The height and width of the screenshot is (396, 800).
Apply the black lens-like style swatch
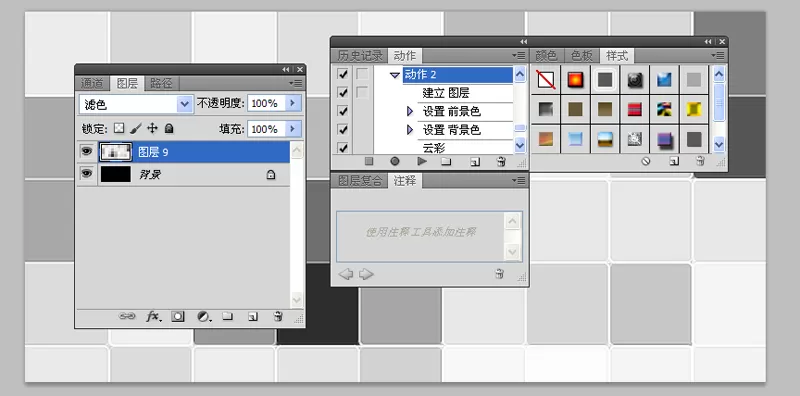pos(635,80)
